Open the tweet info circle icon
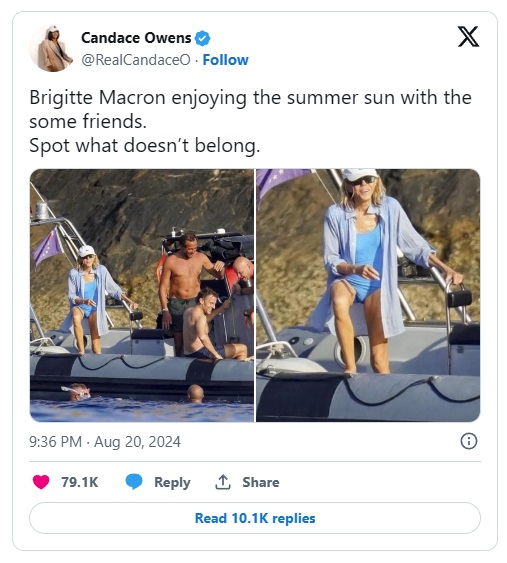507x563 pixels. click(x=469, y=441)
